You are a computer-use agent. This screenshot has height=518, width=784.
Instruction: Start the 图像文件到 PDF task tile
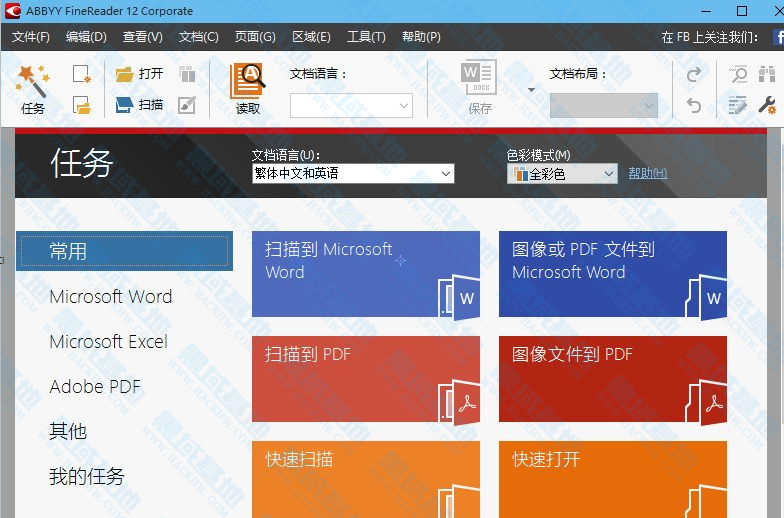click(x=613, y=379)
